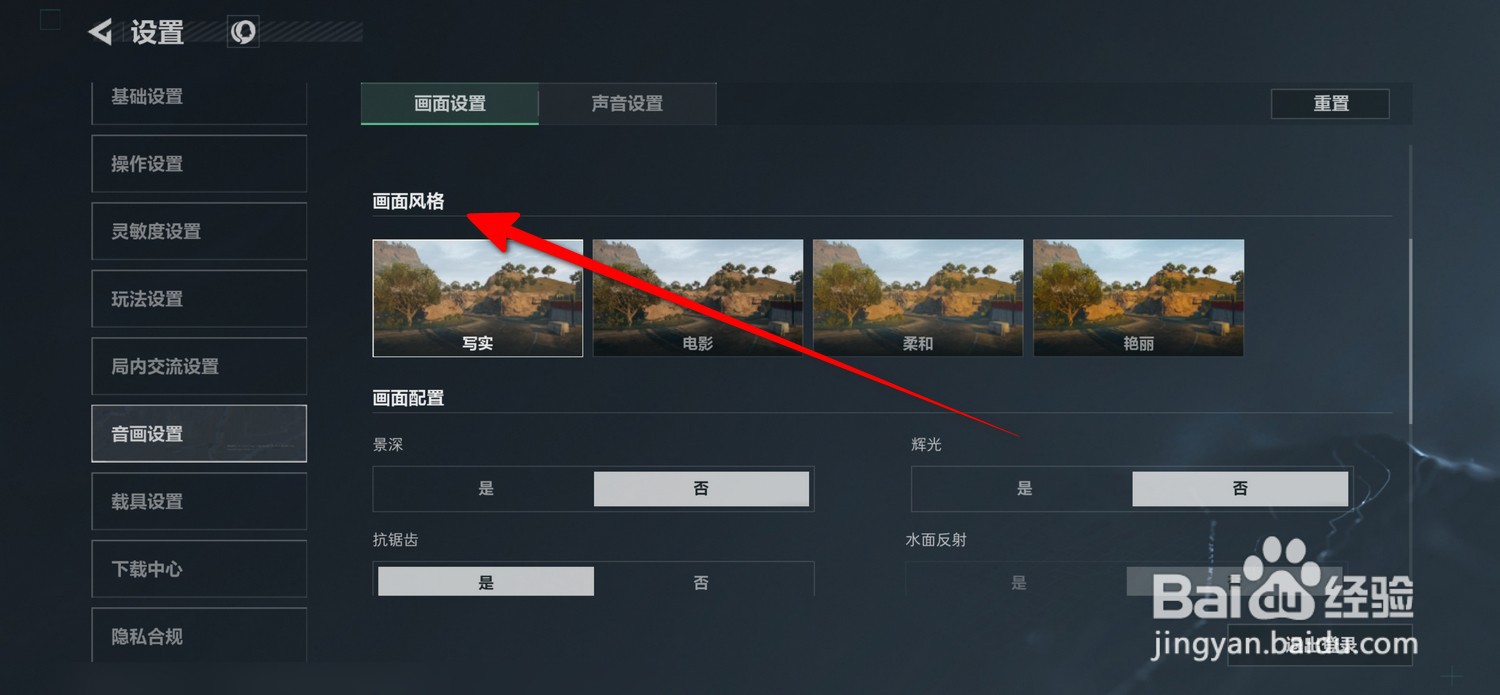Set 景深 to 否
The width and height of the screenshot is (1500, 695).
coord(701,489)
